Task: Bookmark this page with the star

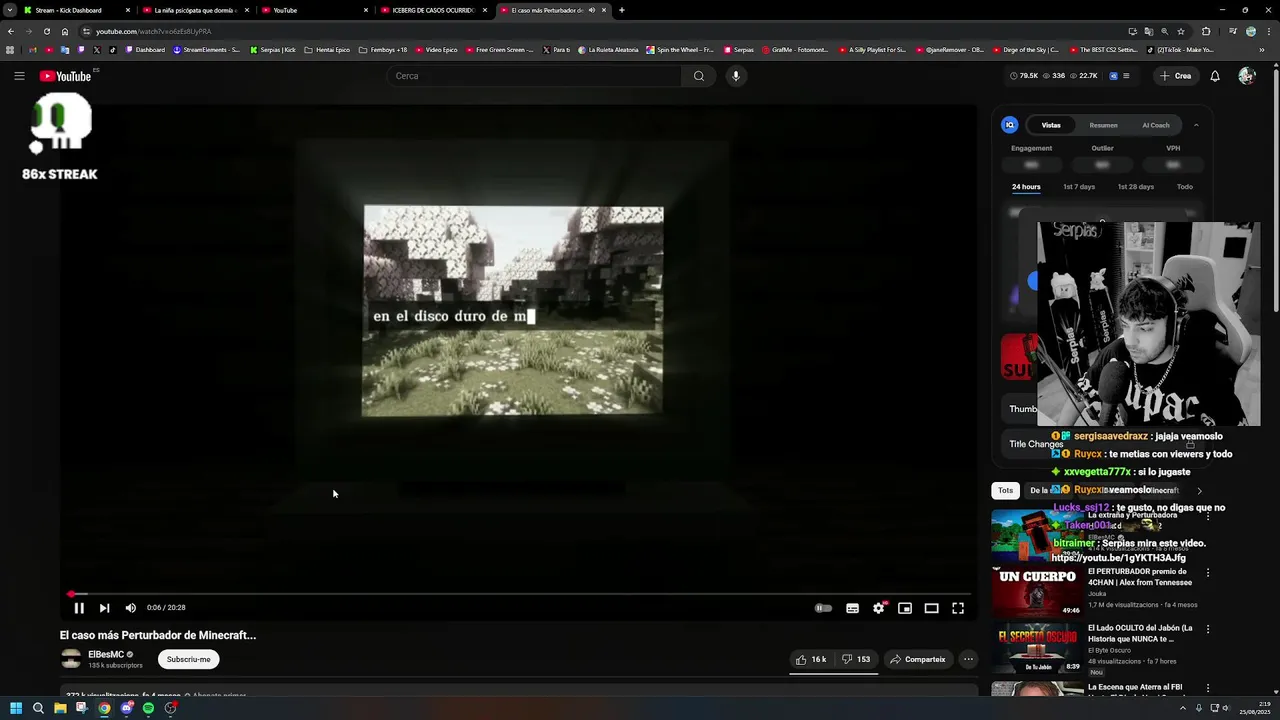Action: (x=1180, y=31)
